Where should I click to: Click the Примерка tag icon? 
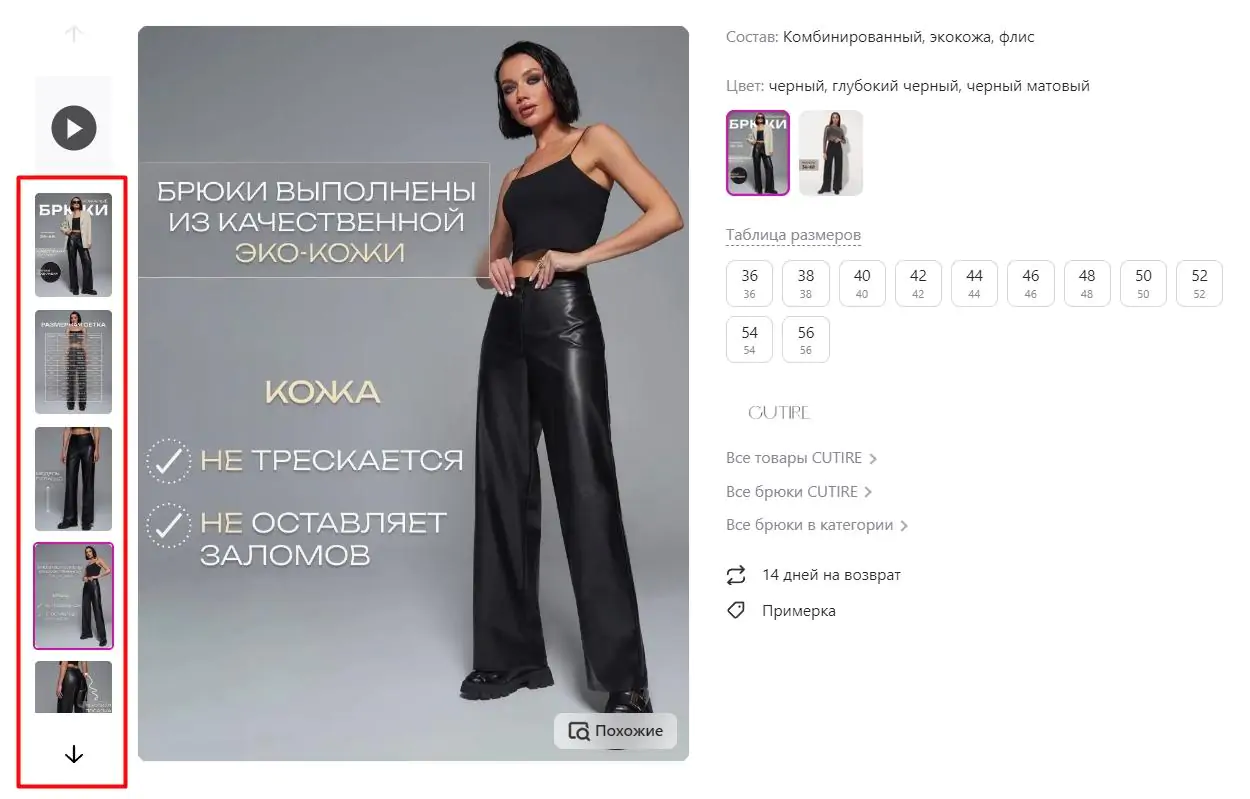pyautogui.click(x=736, y=610)
